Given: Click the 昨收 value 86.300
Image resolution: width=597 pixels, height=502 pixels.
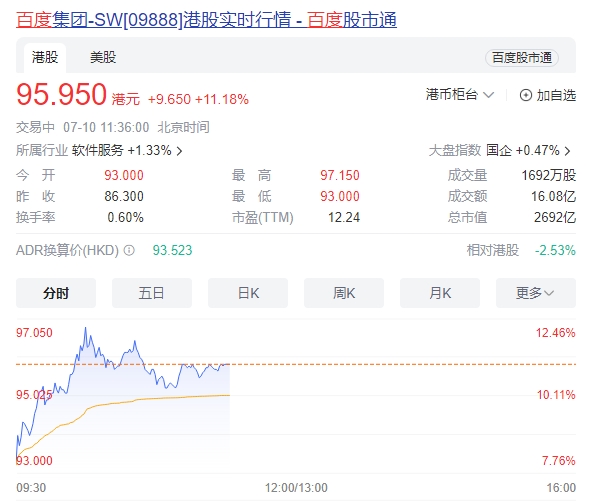Looking at the screenshot, I should (124, 196).
